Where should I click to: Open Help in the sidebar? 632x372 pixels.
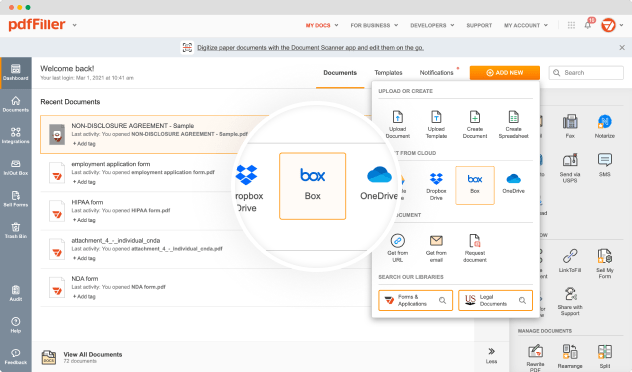[x=16, y=325]
